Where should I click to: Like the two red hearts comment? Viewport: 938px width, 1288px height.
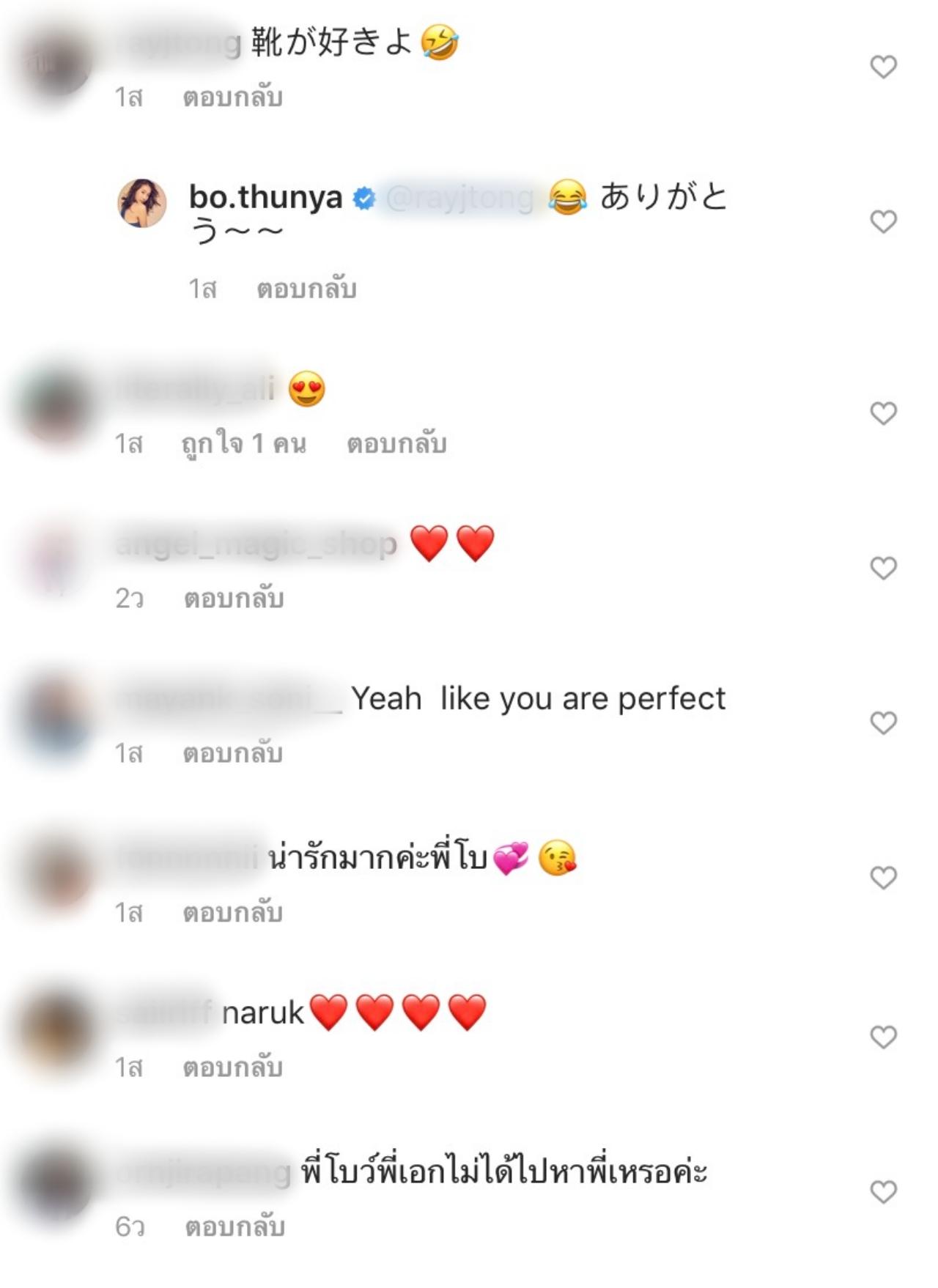coord(883,568)
